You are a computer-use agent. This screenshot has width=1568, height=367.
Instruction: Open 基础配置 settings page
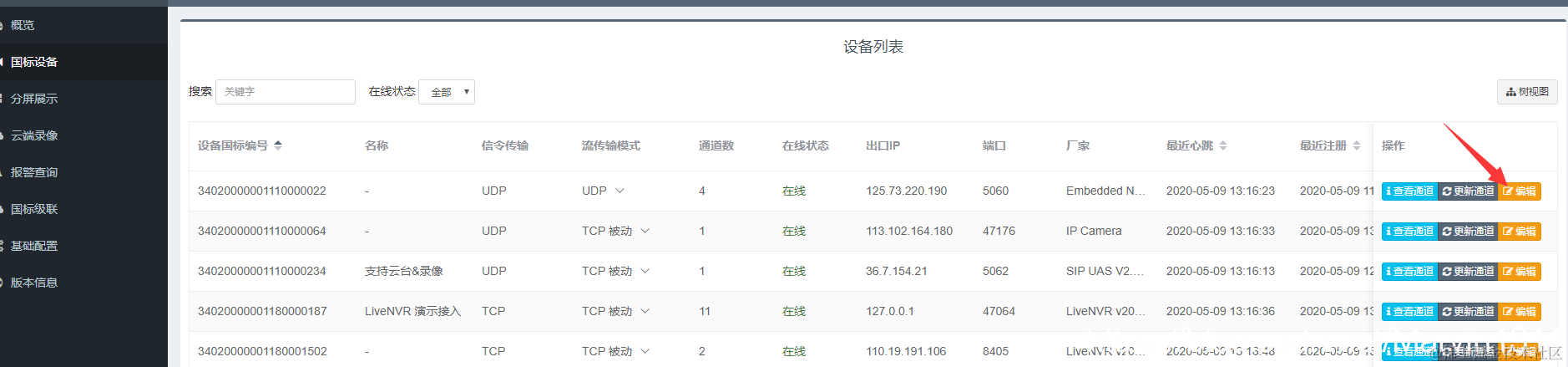tap(34, 246)
